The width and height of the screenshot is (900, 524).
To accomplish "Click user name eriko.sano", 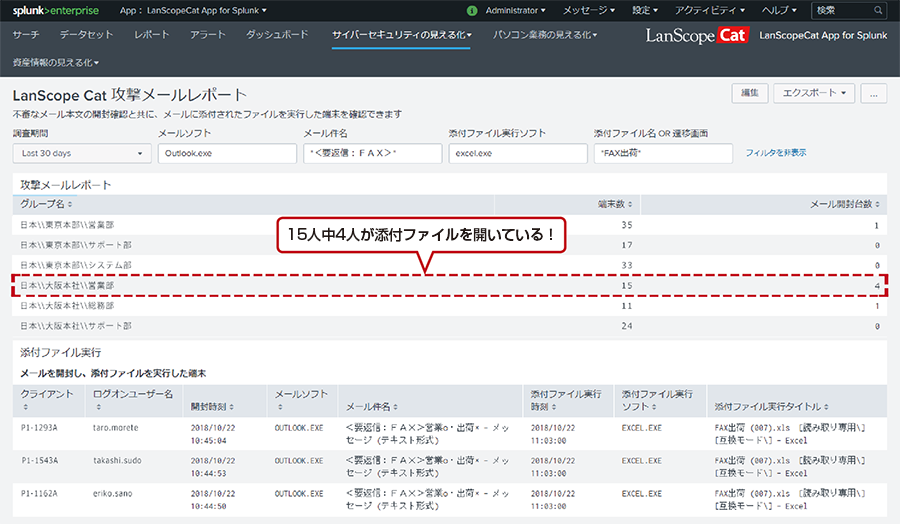I will click(112, 494).
